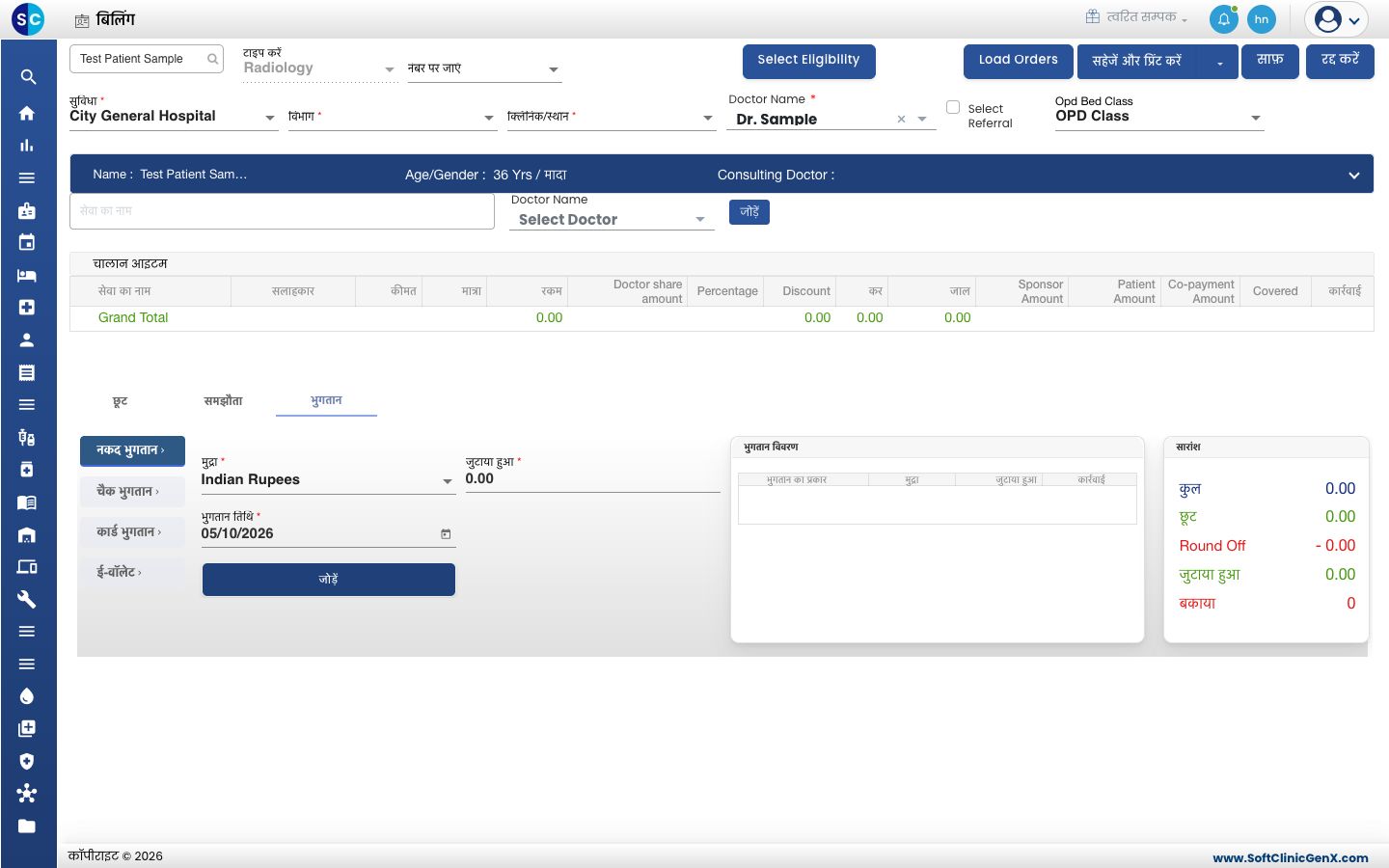Open the shield with cross sidebar icon
The width and height of the screenshot is (1389, 868).
[27, 761]
